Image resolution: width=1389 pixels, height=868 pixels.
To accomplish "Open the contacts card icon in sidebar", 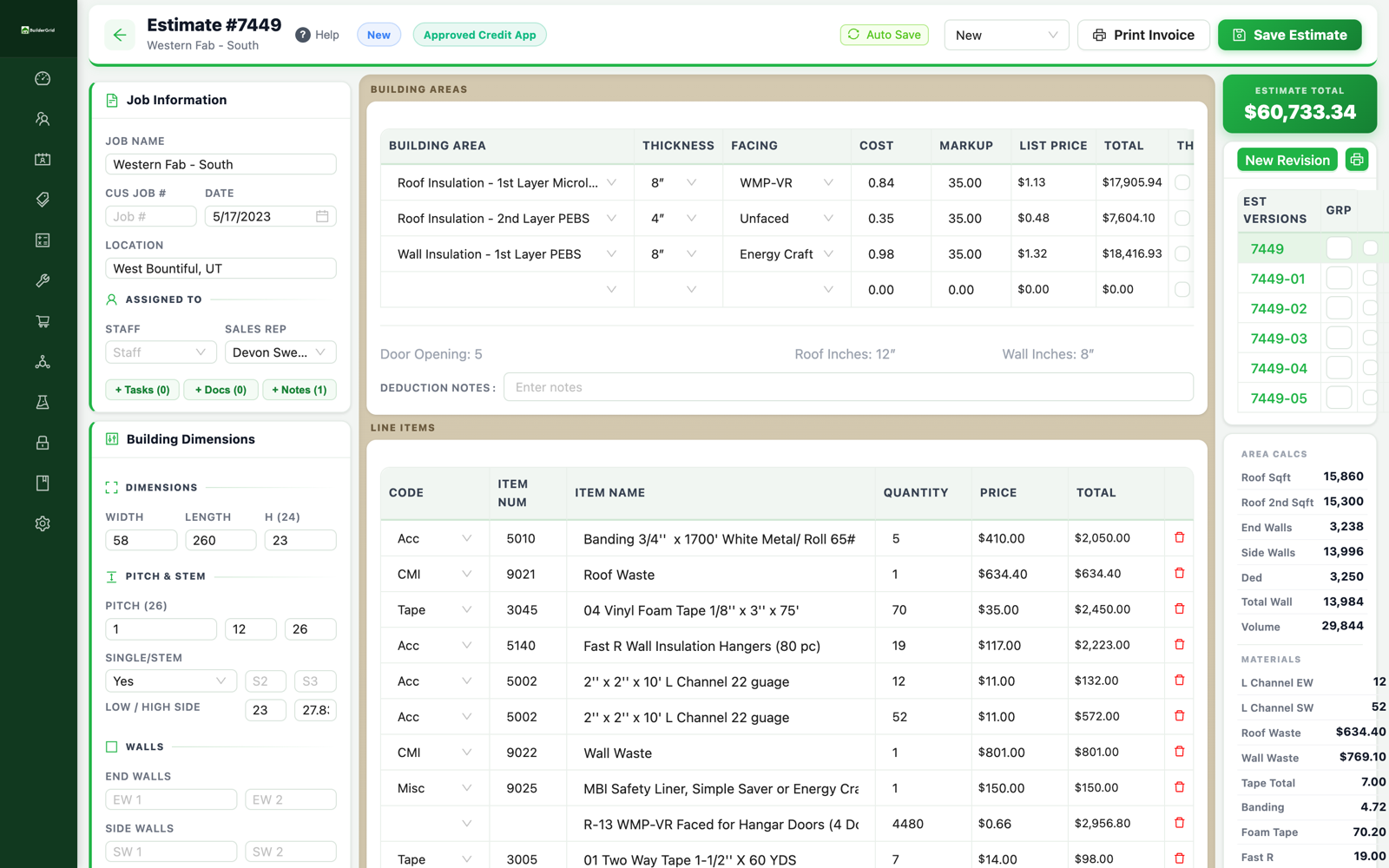I will pos(43,160).
